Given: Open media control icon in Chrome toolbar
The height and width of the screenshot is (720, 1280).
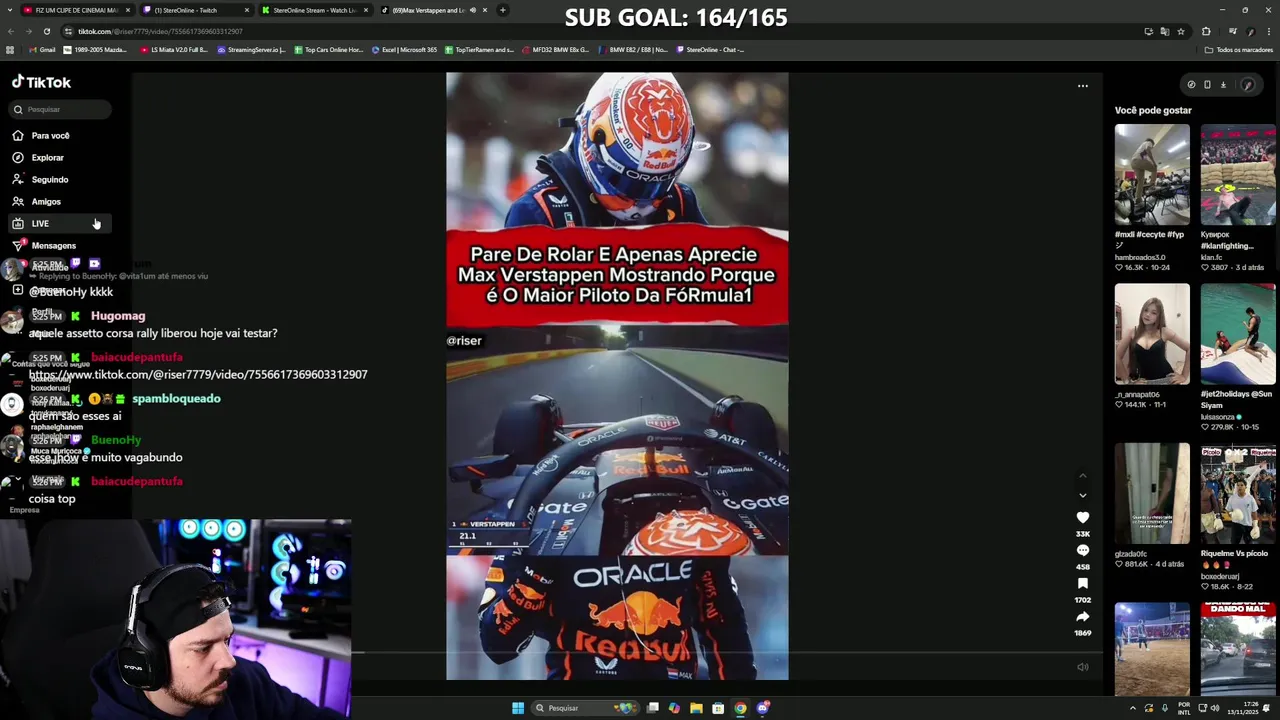Looking at the screenshot, I should (x=1232, y=31).
